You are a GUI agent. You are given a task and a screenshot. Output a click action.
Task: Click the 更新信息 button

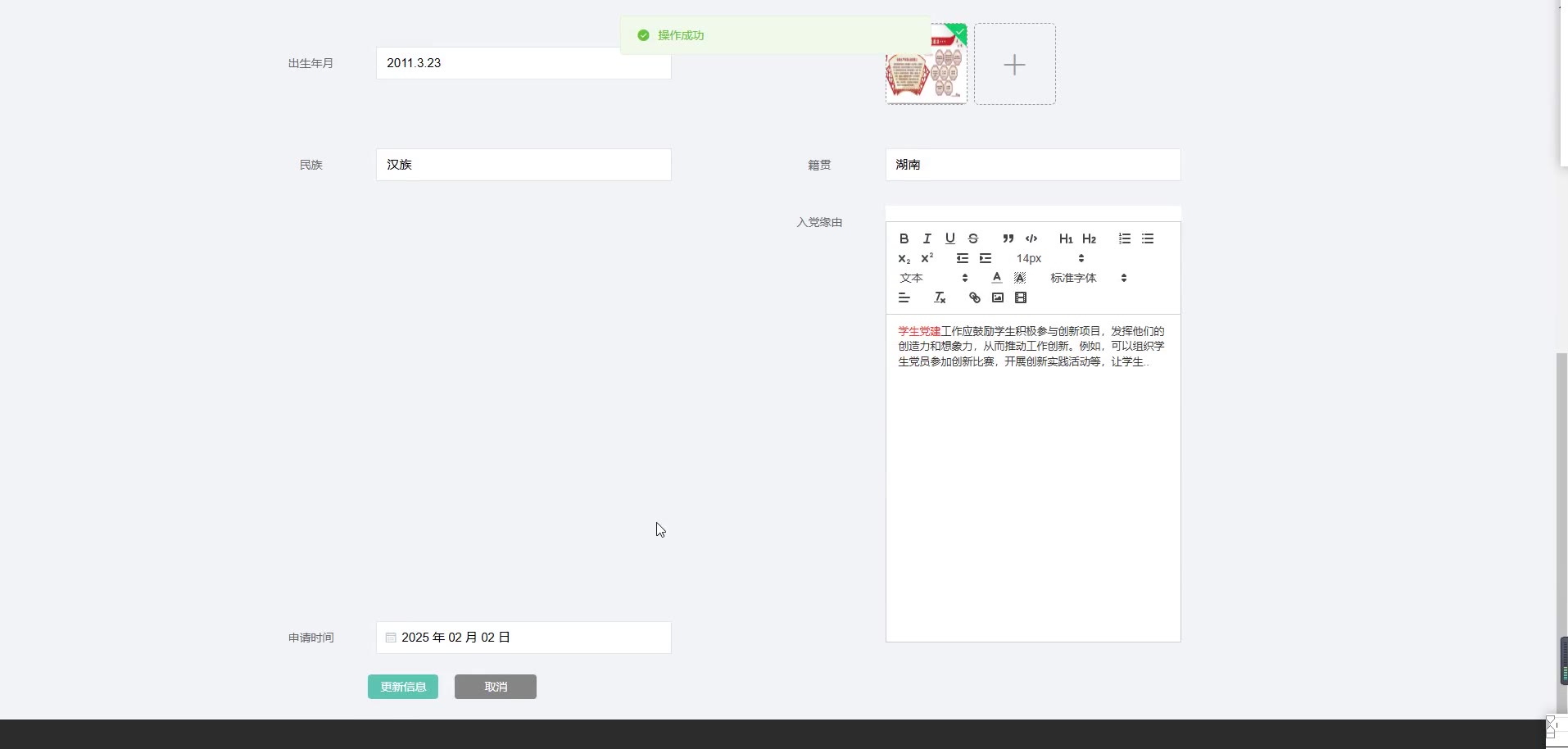coord(403,687)
